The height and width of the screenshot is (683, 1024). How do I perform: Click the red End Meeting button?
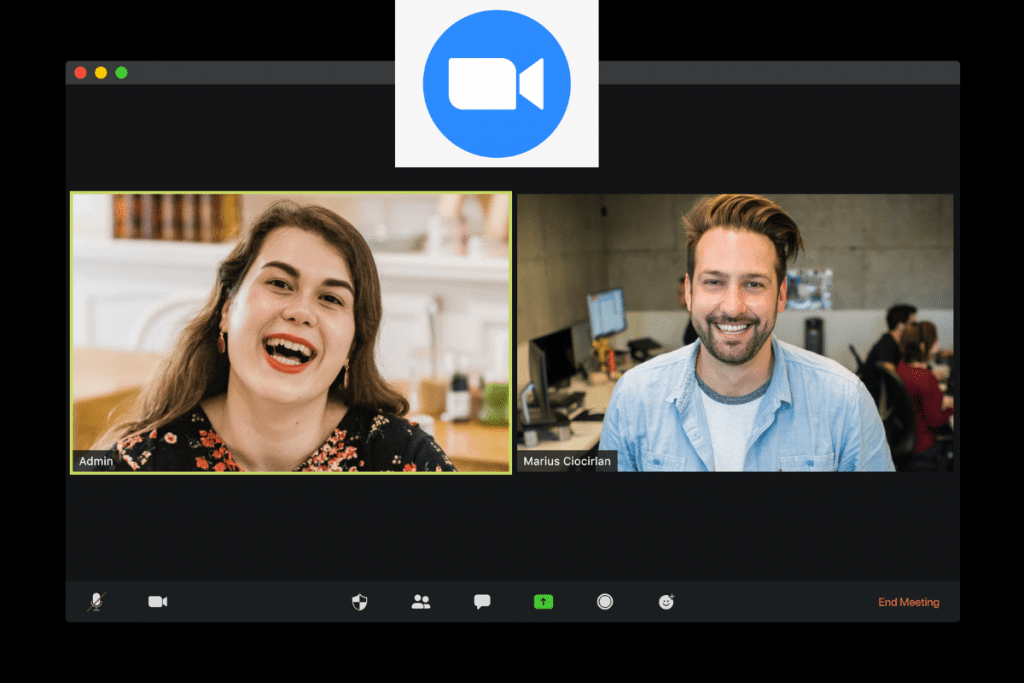click(x=908, y=602)
